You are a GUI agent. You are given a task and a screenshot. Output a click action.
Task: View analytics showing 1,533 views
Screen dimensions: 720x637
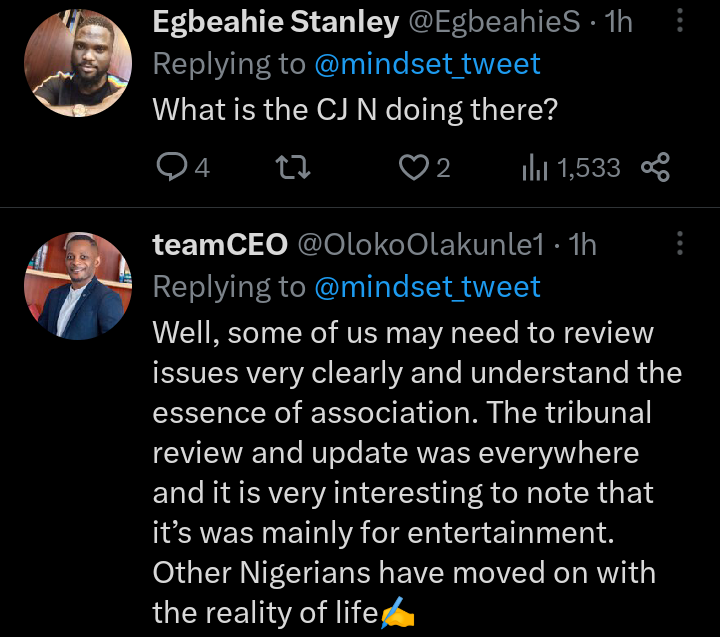click(571, 167)
